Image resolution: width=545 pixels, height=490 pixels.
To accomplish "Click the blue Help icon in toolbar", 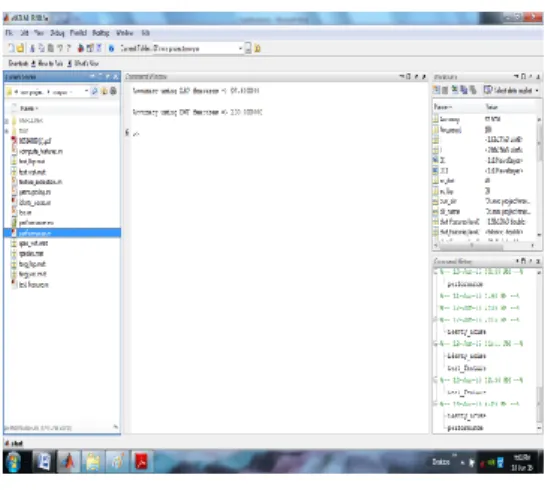I will 111,48.
